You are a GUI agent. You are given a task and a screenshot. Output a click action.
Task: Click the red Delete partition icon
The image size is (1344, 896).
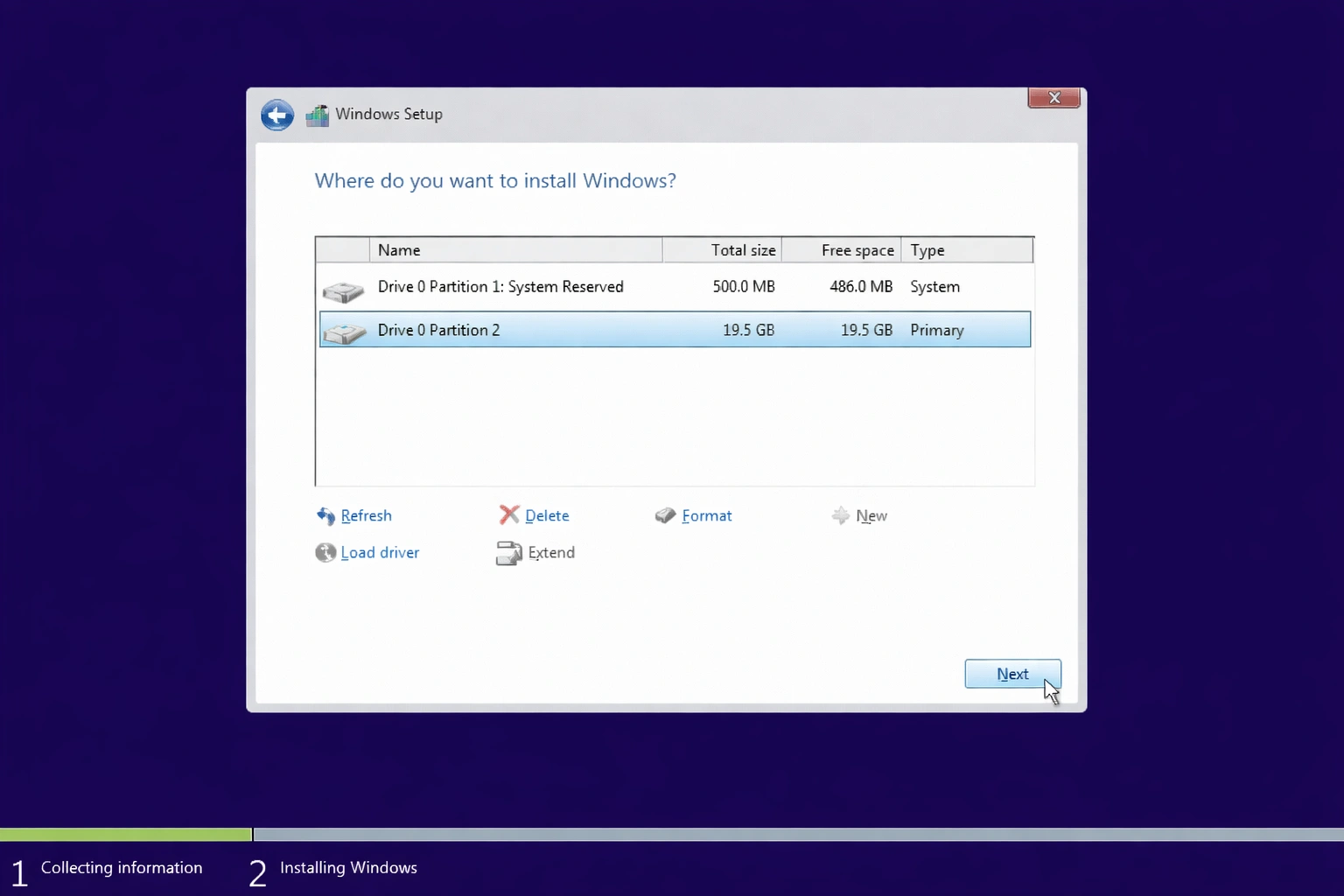coord(508,515)
